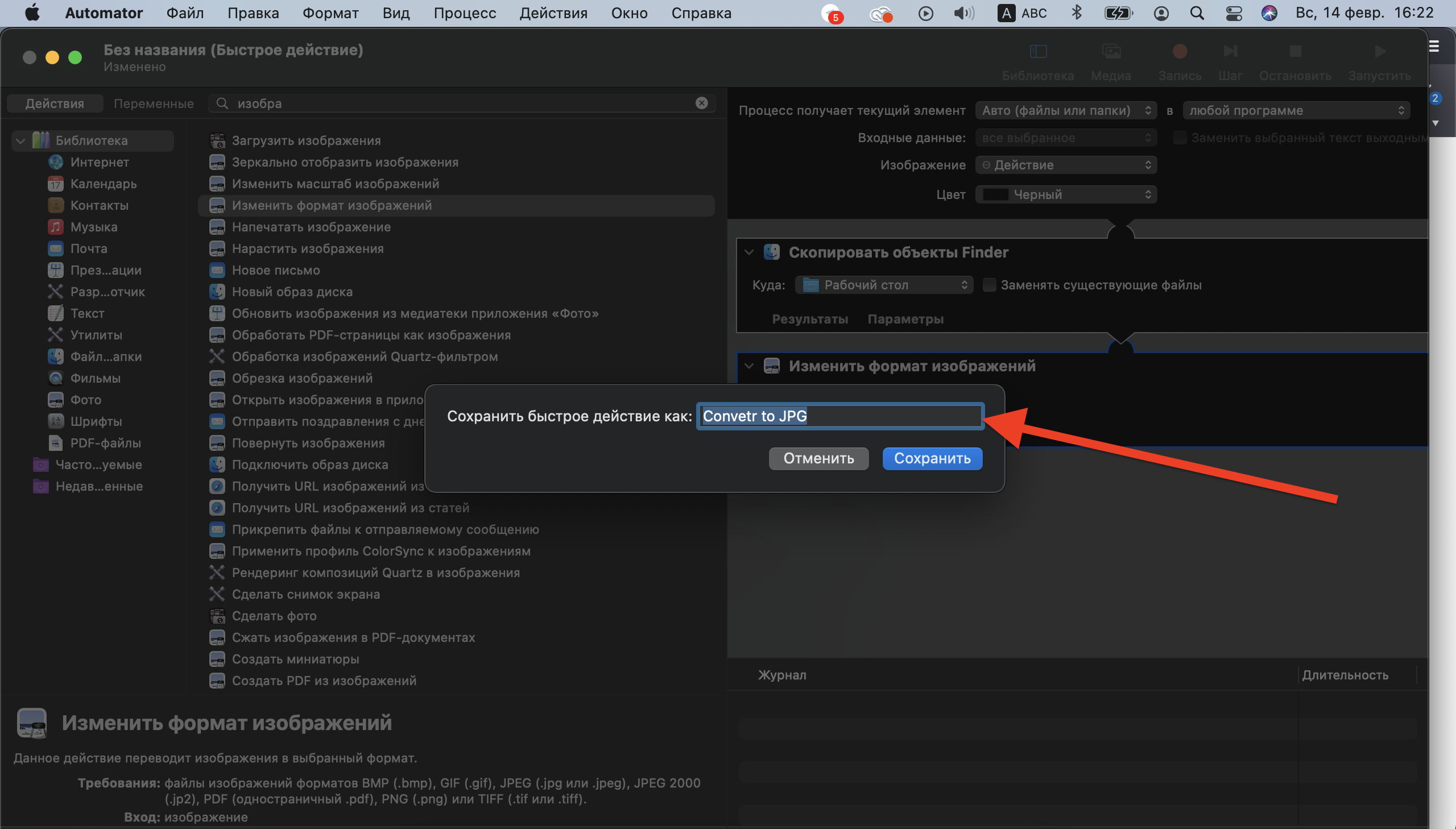Viewport: 1456px width, 829px height.
Task: Select the Календарь category icon
Action: coord(55,184)
